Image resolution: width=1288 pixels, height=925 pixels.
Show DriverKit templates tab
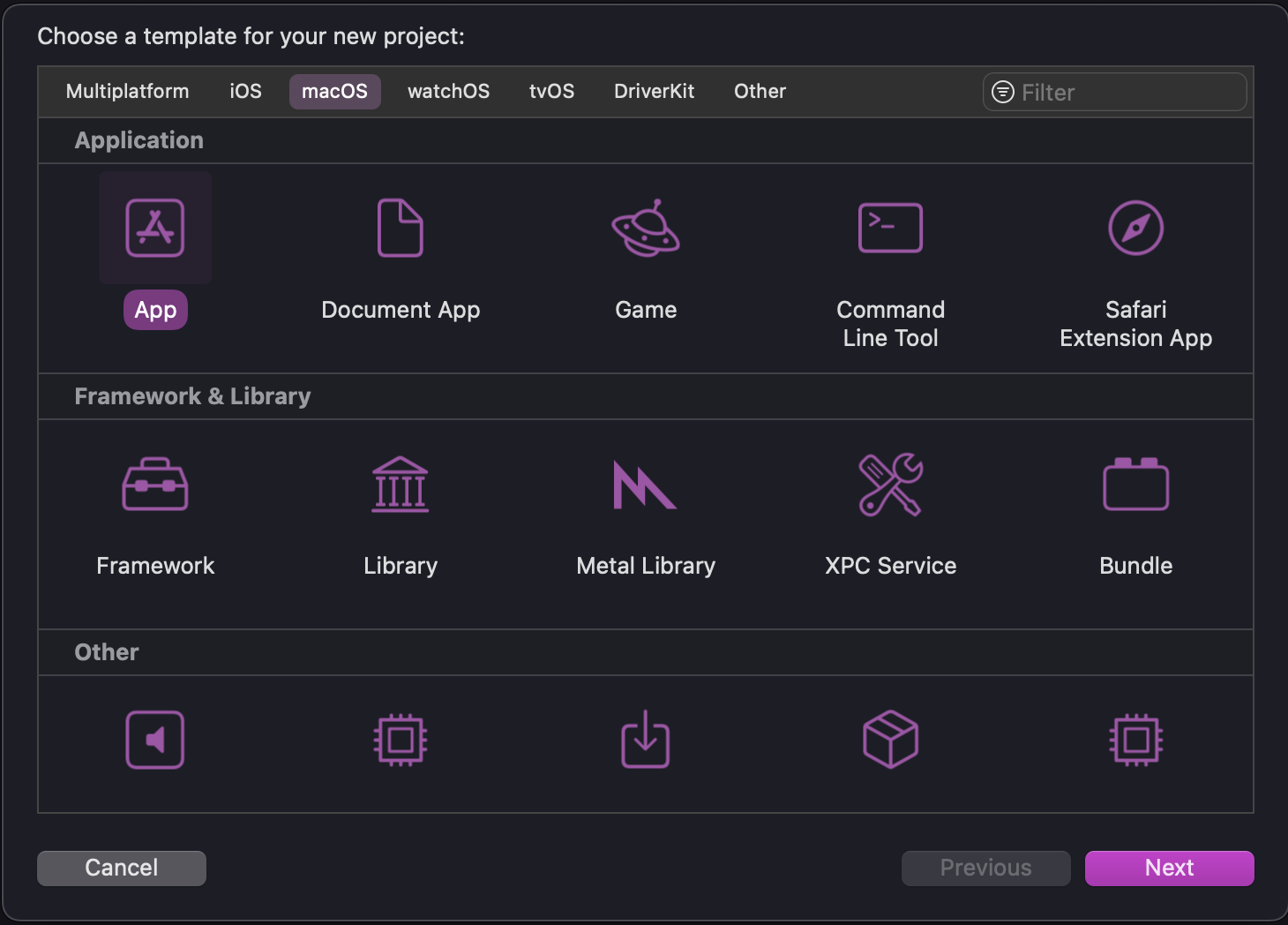coord(655,92)
